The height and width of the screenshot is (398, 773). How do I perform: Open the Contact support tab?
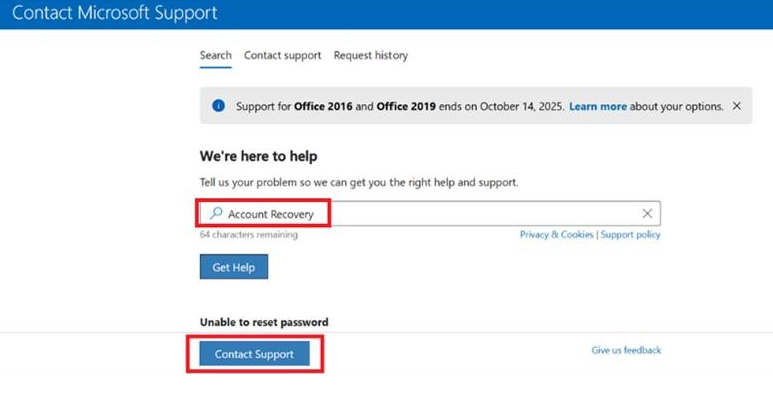[x=282, y=55]
